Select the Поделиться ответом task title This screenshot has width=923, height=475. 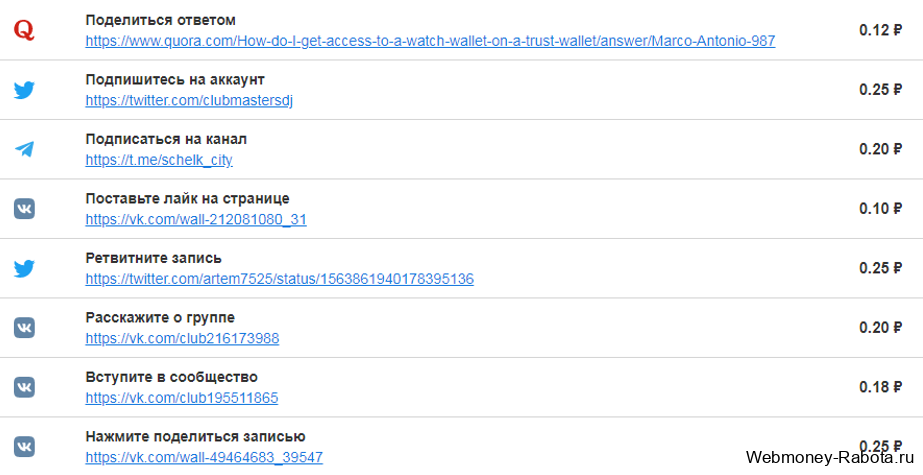click(x=161, y=21)
